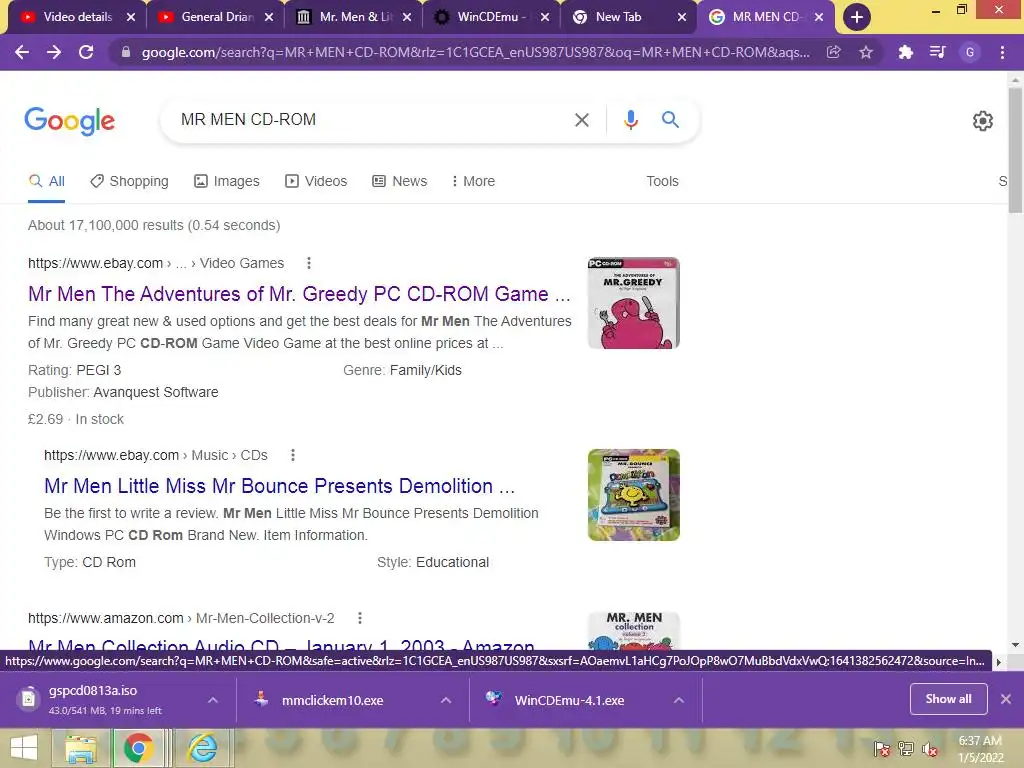Click scrollbar down arrow
The width and height of the screenshot is (1024, 768).
coord(1016,645)
